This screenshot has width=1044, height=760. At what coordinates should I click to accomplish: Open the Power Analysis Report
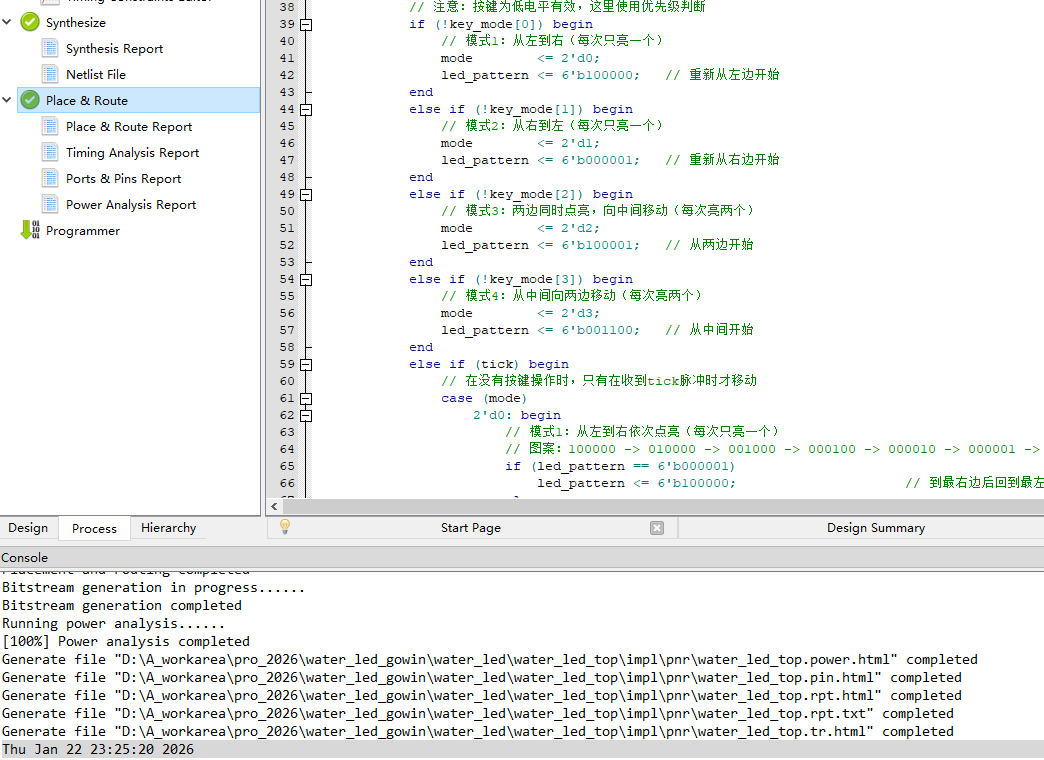click(131, 204)
